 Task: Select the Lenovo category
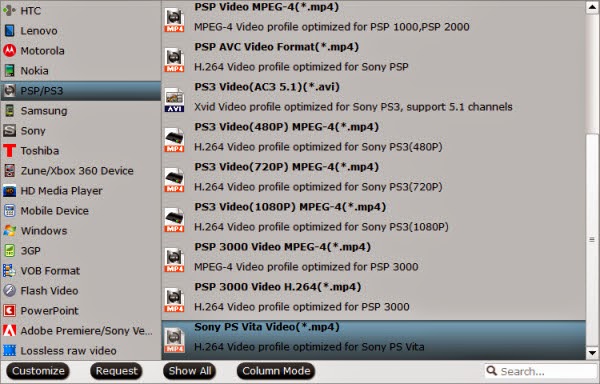[81, 31]
